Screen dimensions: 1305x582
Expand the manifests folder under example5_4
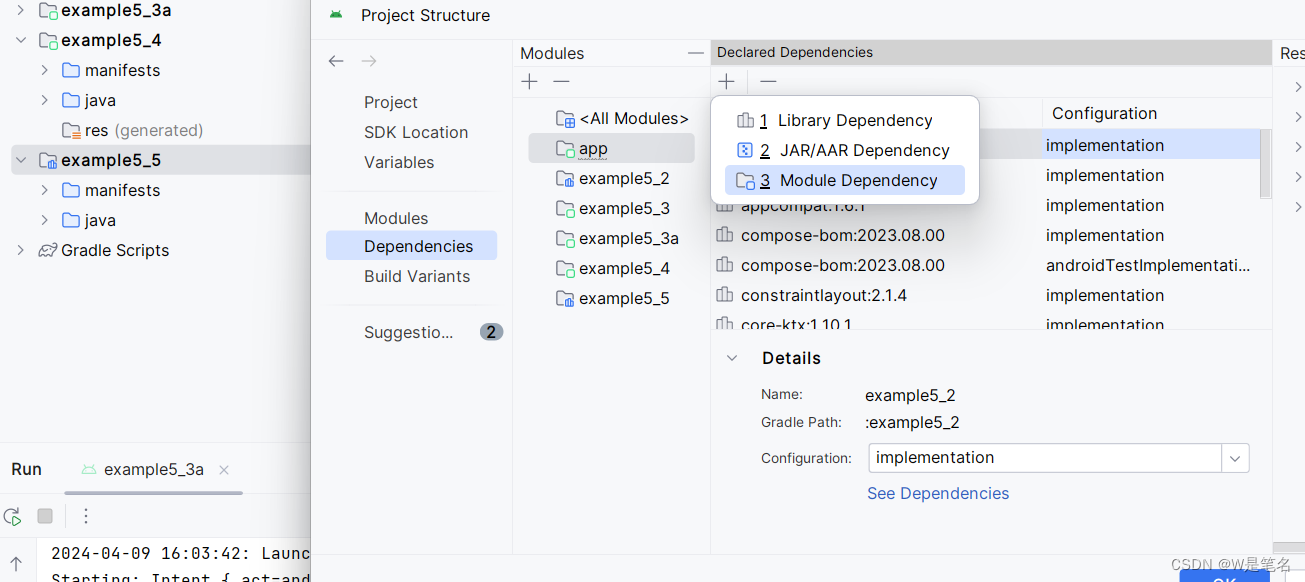point(43,70)
